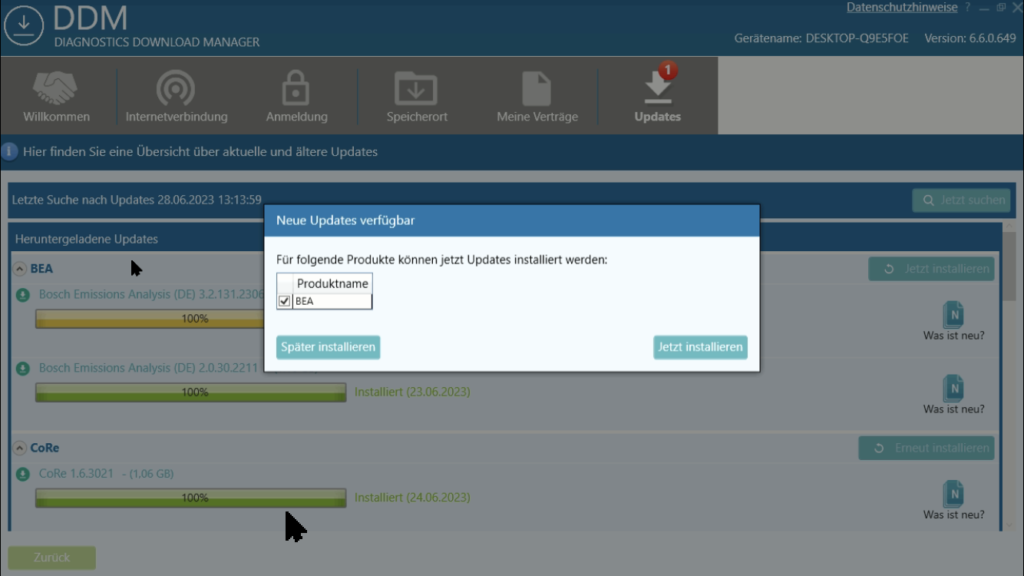Go to the Speicherort tab
1024x576 pixels.
pos(417,96)
